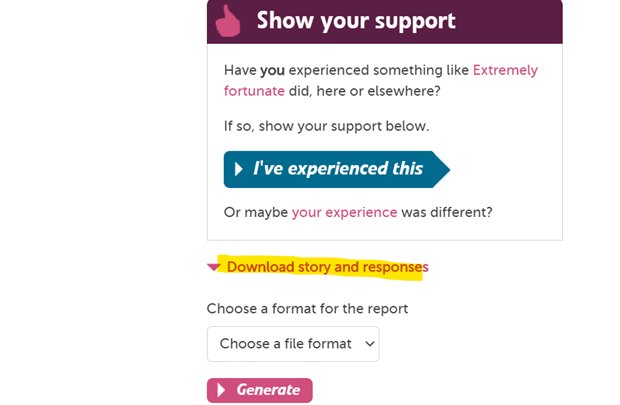This screenshot has width=620, height=405.
Task: Click the bold word you in the question
Action: pyautogui.click(x=272, y=70)
